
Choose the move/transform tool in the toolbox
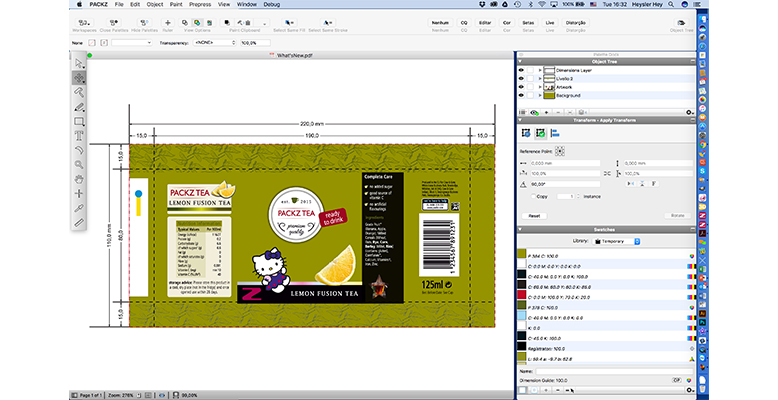pyautogui.click(x=79, y=78)
